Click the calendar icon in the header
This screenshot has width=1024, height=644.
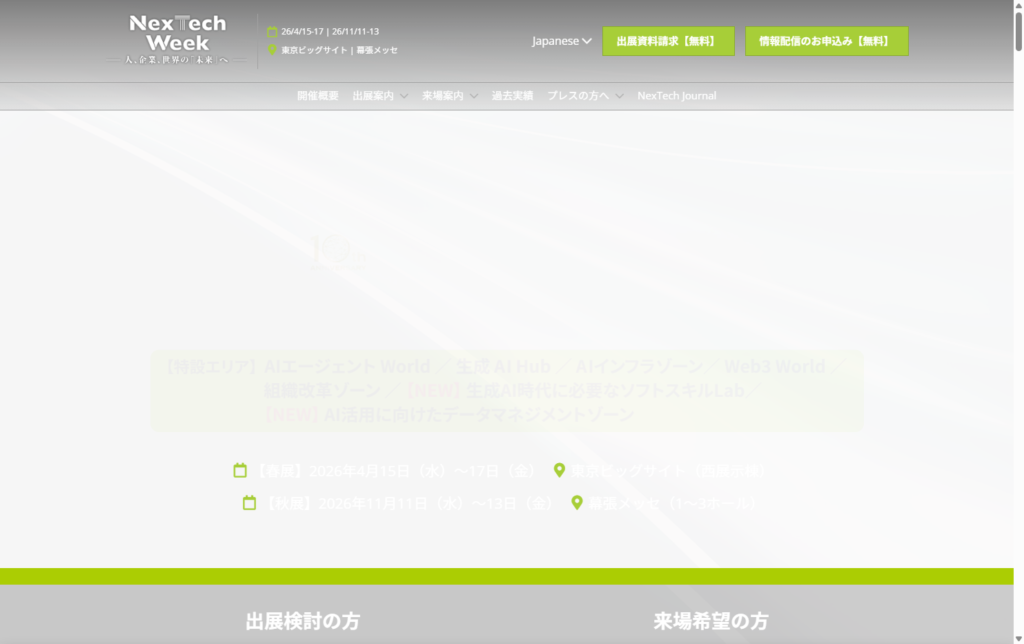[272, 32]
